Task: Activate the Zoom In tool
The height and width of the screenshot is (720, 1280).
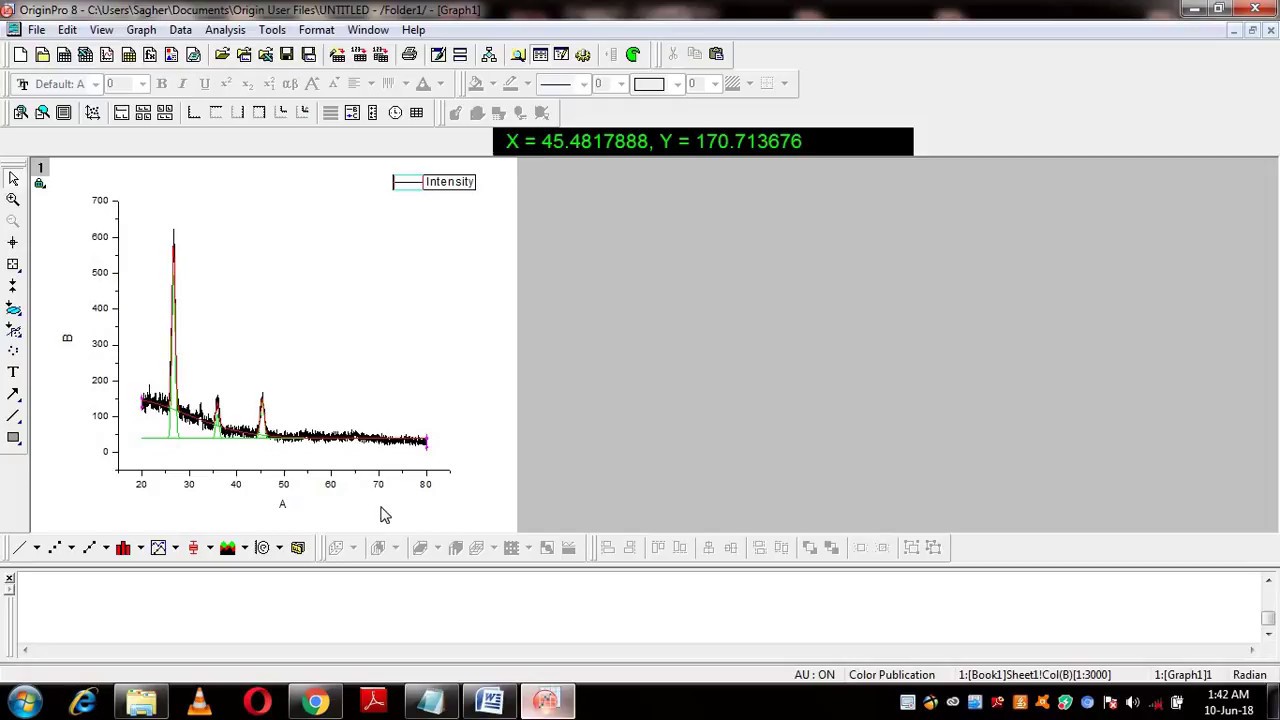Action: tap(13, 200)
